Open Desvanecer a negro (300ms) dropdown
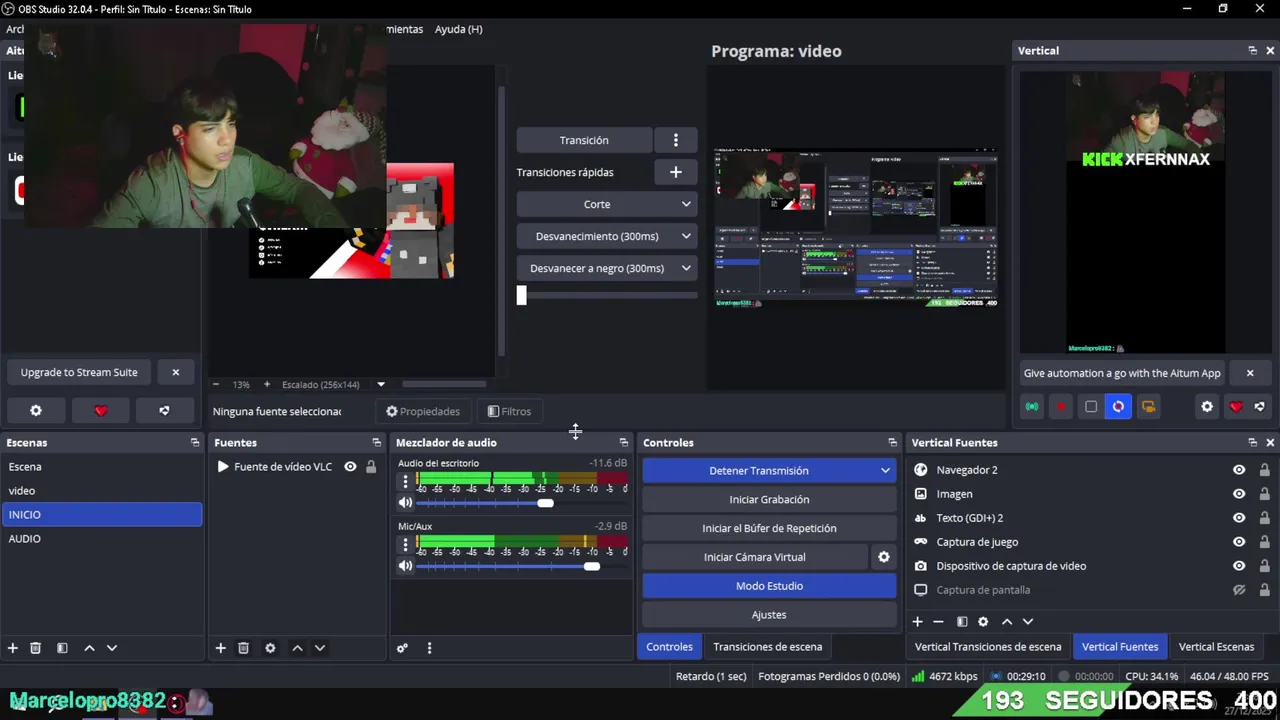 [606, 268]
